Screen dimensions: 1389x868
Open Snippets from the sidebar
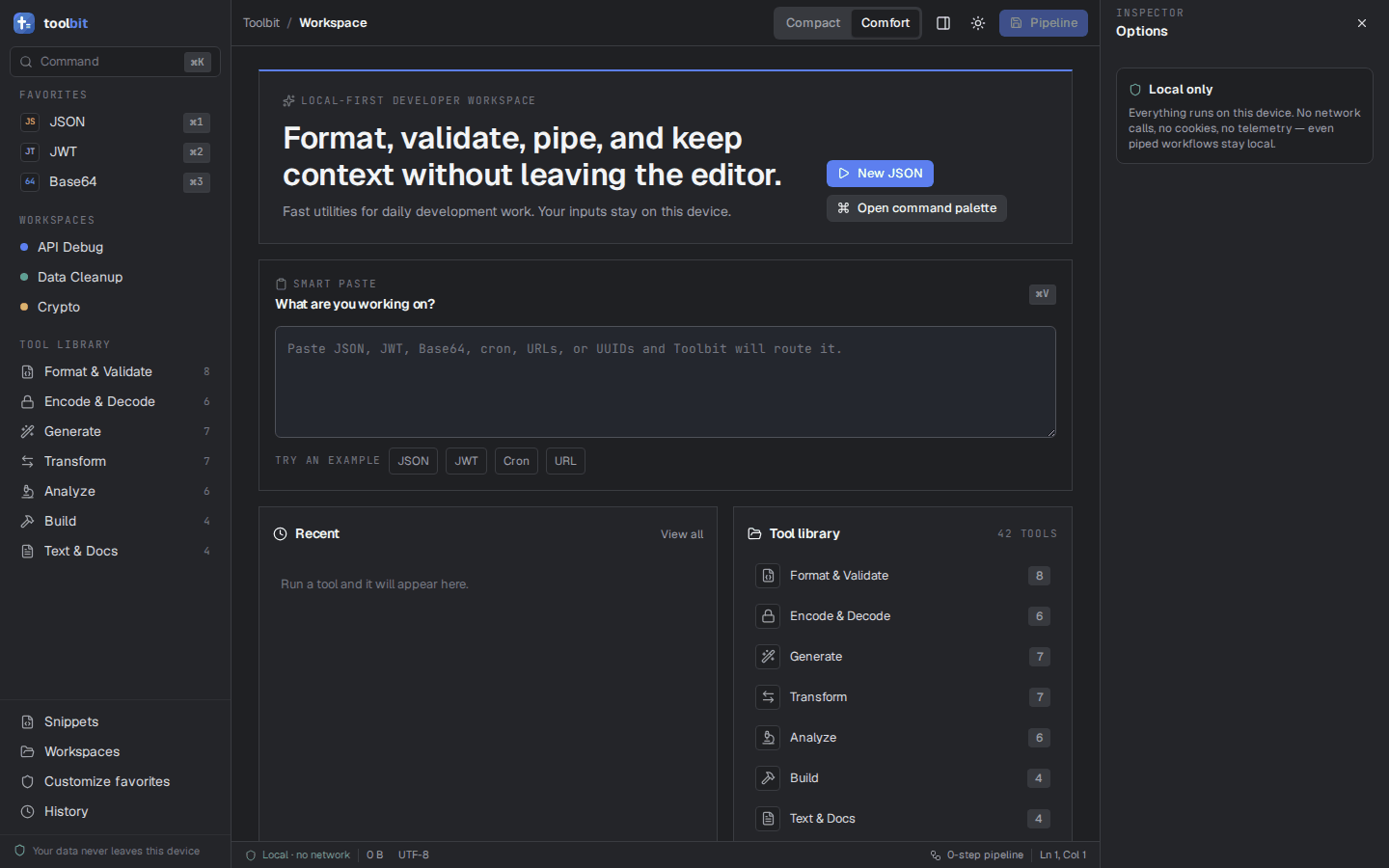(x=115, y=722)
